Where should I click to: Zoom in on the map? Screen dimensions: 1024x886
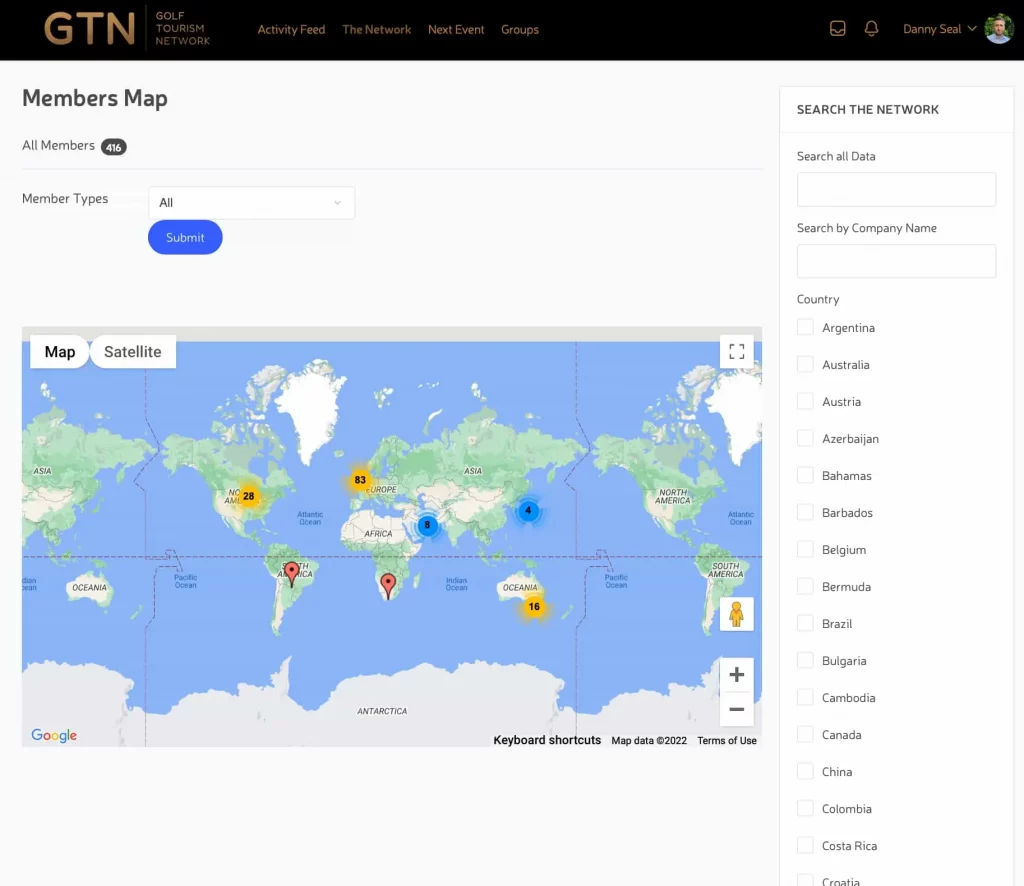coord(736,675)
